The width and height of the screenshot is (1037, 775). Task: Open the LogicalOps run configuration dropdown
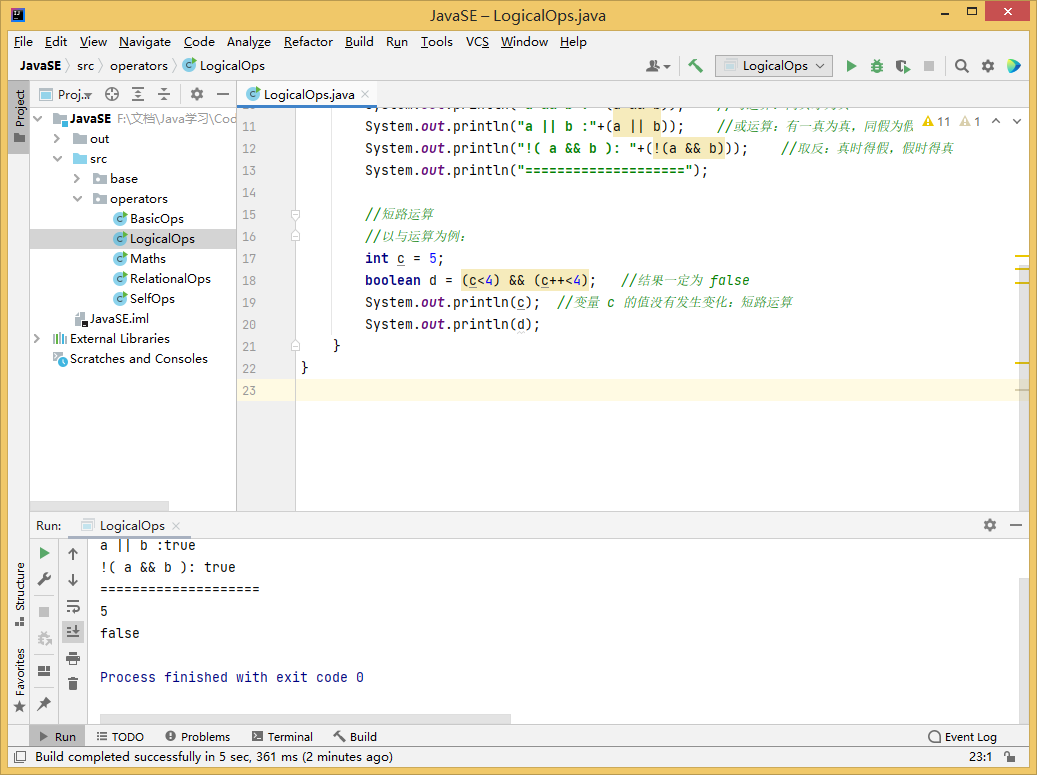(x=774, y=66)
